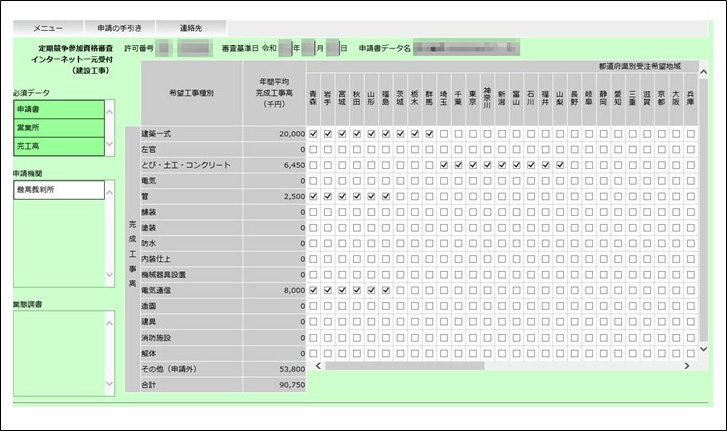Click the down arrow of the 必須データ list
The height and width of the screenshot is (431, 727).
110,144
